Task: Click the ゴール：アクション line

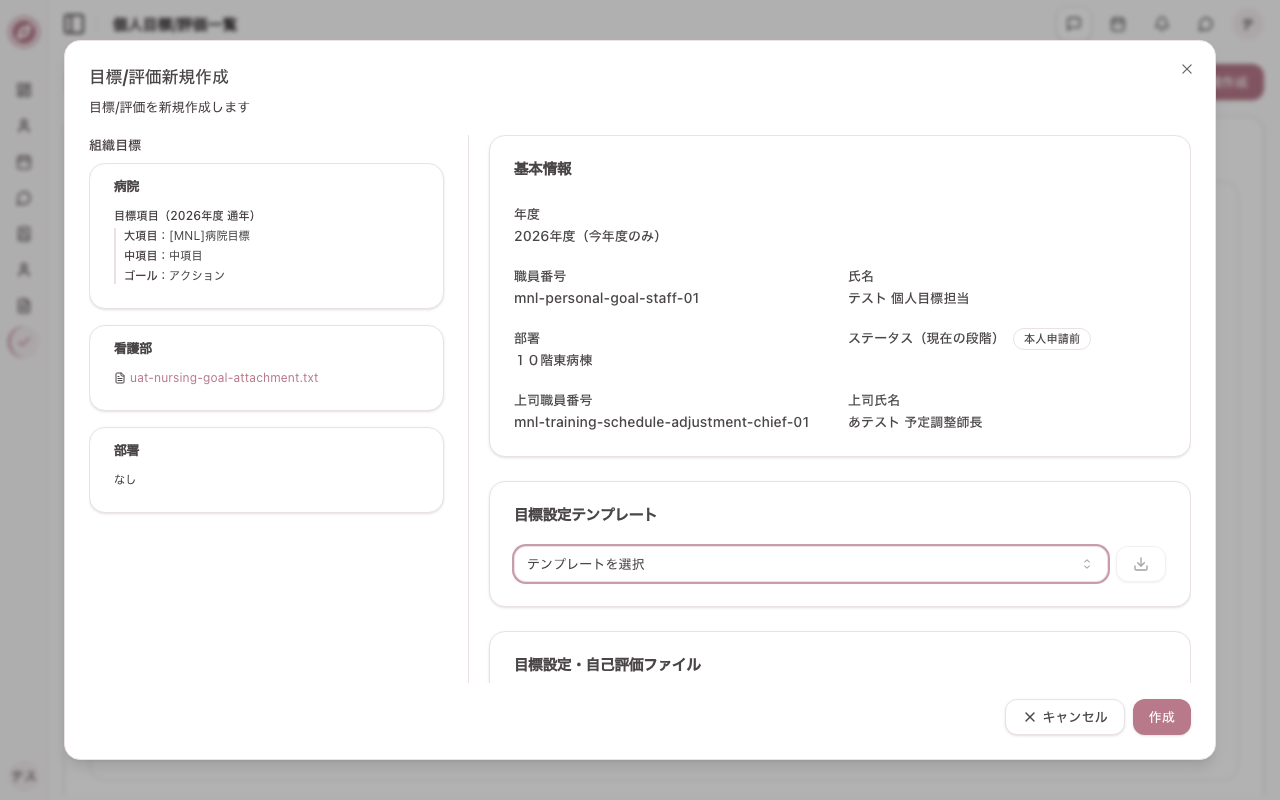Action: click(174, 276)
